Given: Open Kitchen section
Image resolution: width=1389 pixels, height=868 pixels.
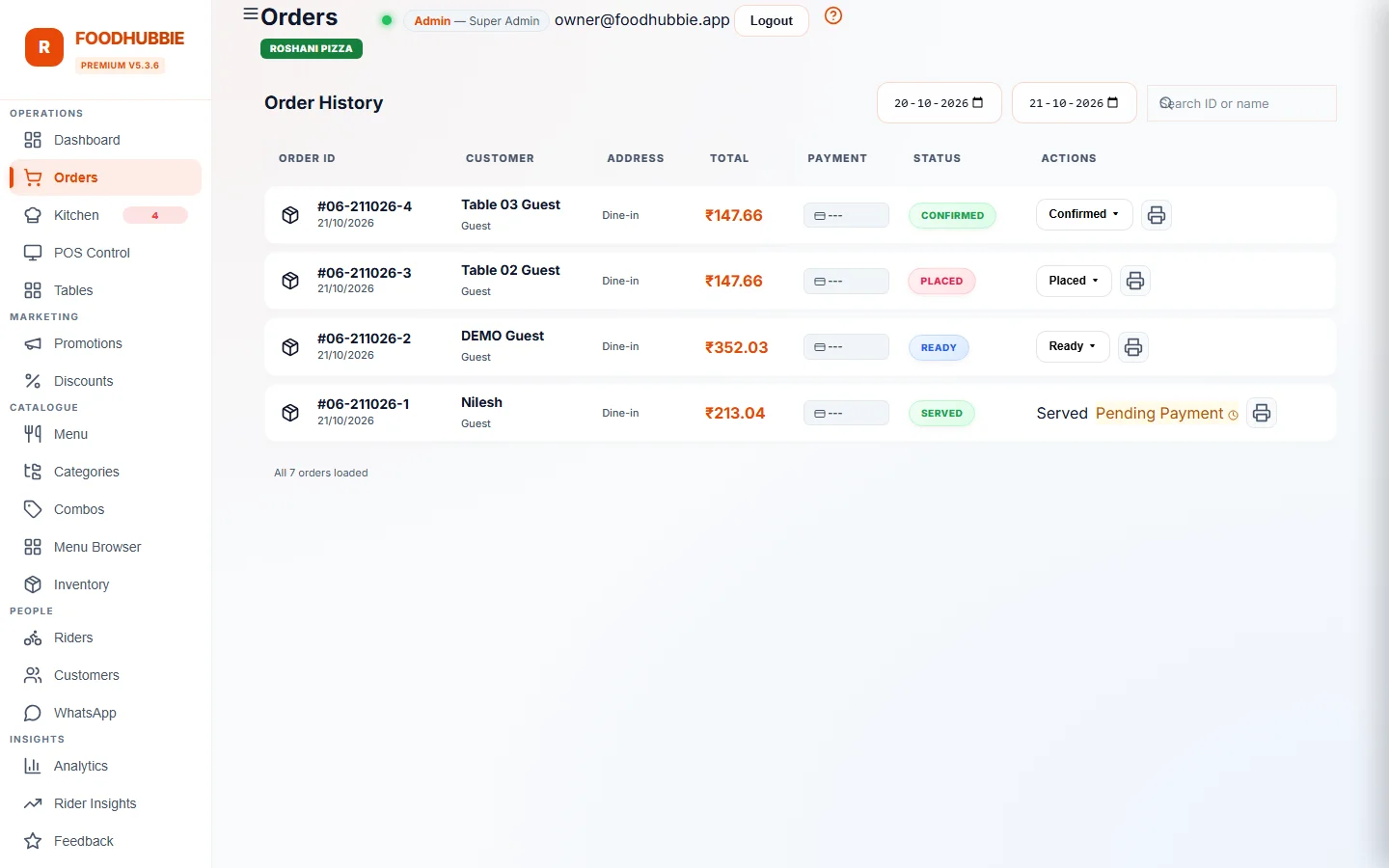Looking at the screenshot, I should coord(105,215).
